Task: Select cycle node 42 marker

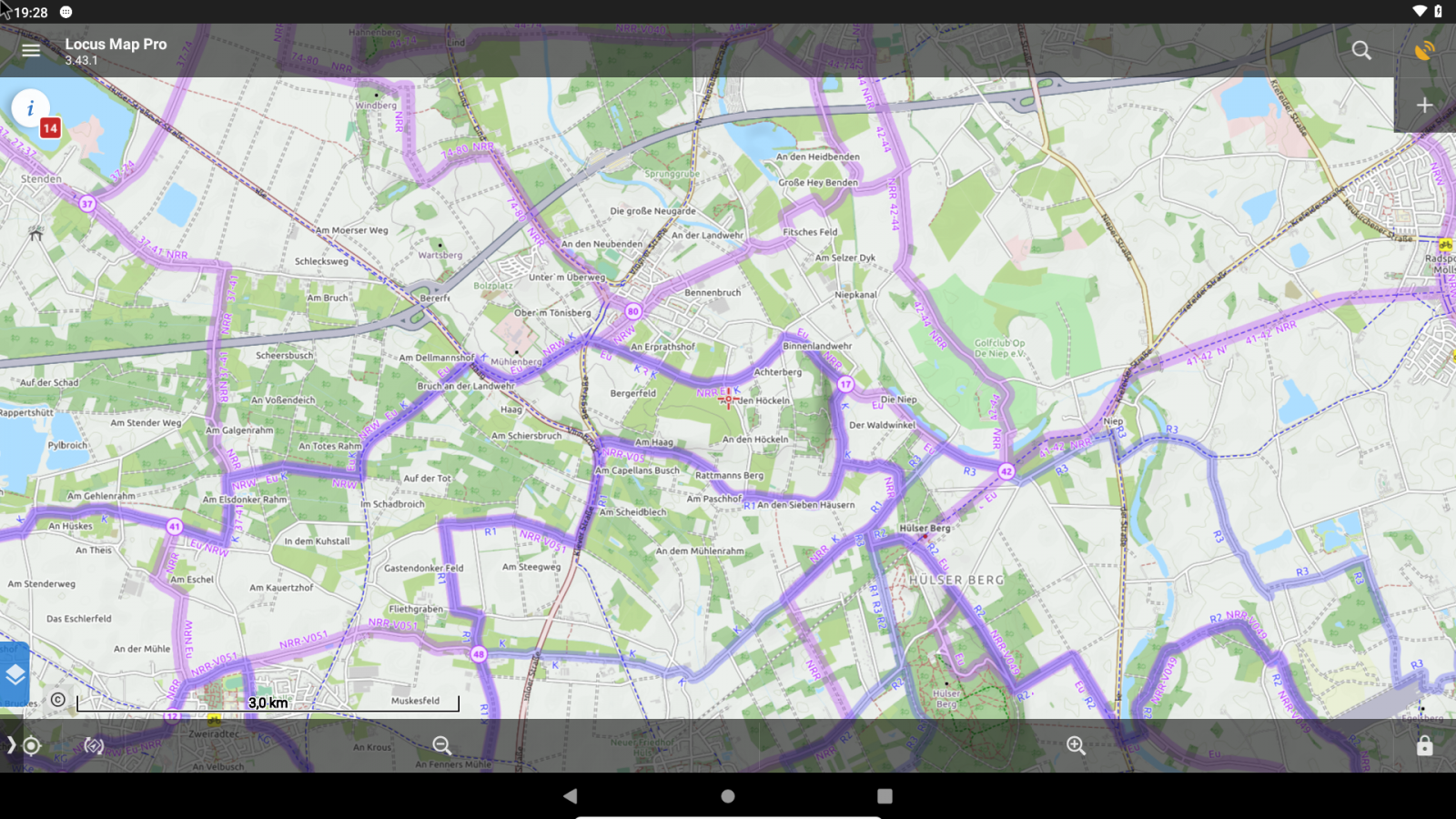Action: [x=1006, y=471]
